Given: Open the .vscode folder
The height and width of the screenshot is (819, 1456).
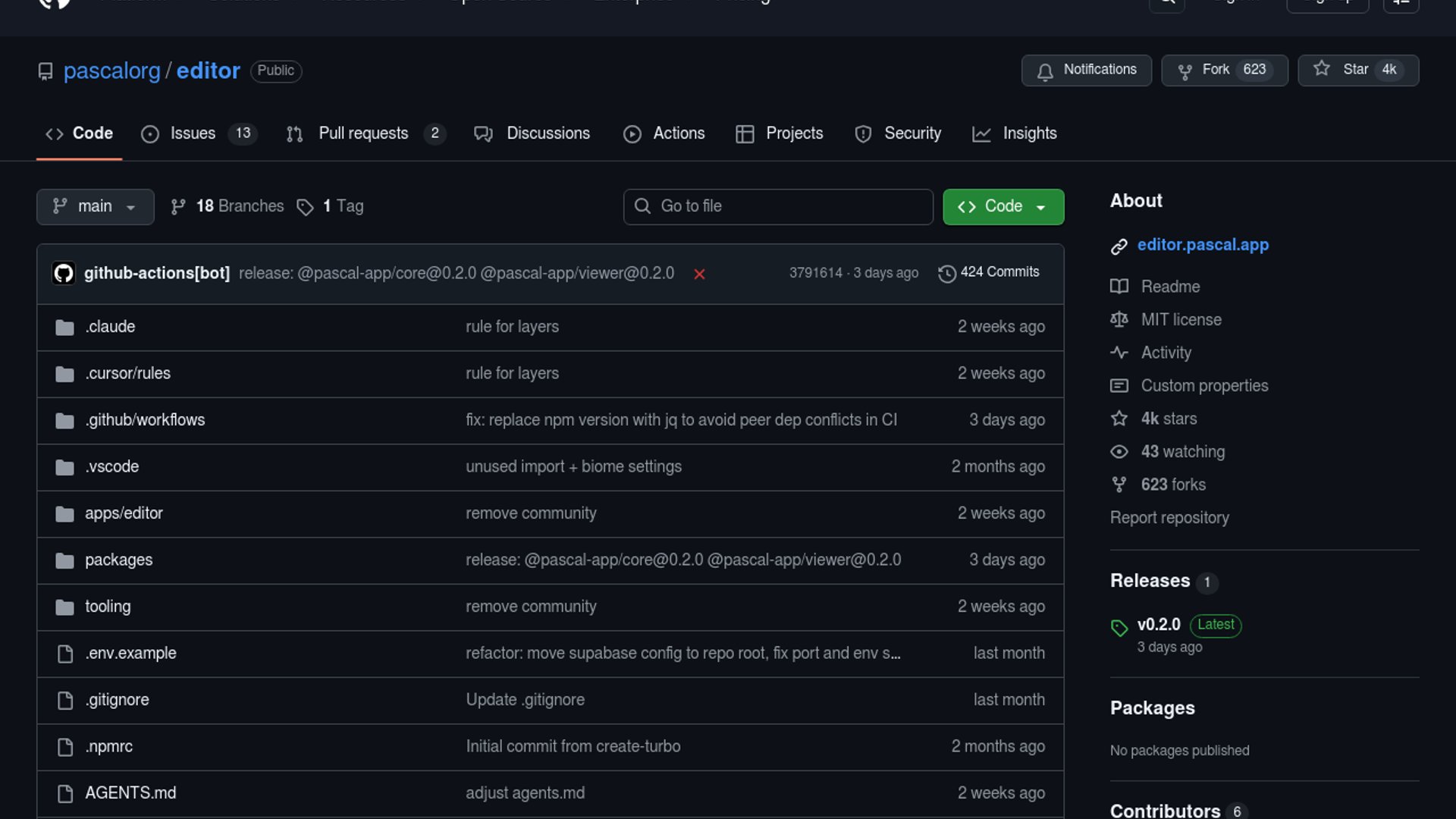Looking at the screenshot, I should click(111, 467).
